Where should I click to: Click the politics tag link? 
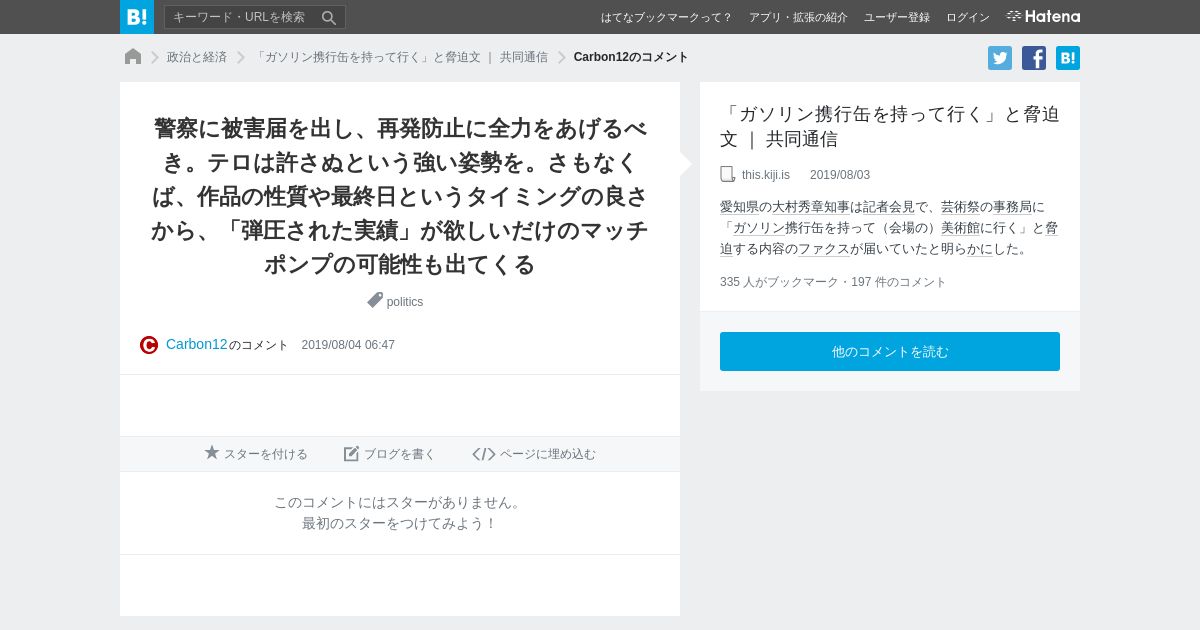(405, 302)
